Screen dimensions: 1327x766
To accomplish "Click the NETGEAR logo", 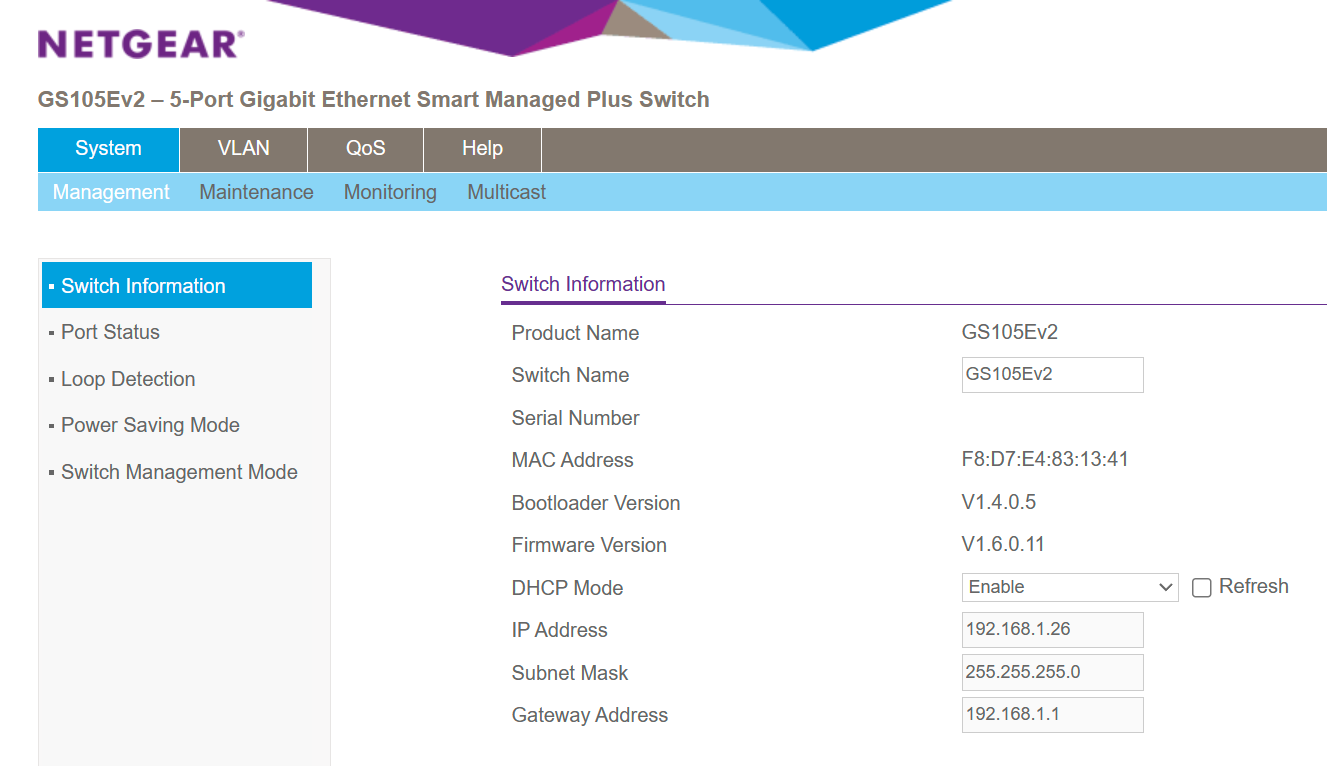I will [141, 45].
